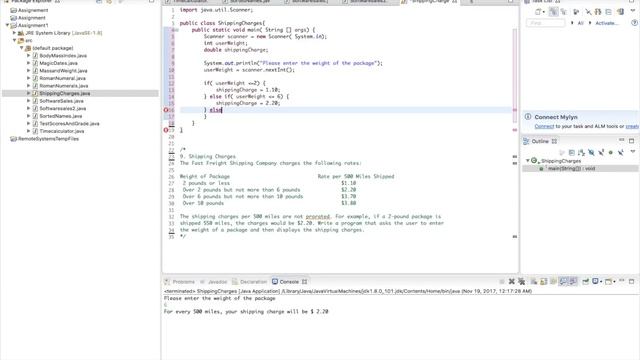Open the Outline view menu arrow
This screenshot has height=360, width=640.
click(x=633, y=151)
